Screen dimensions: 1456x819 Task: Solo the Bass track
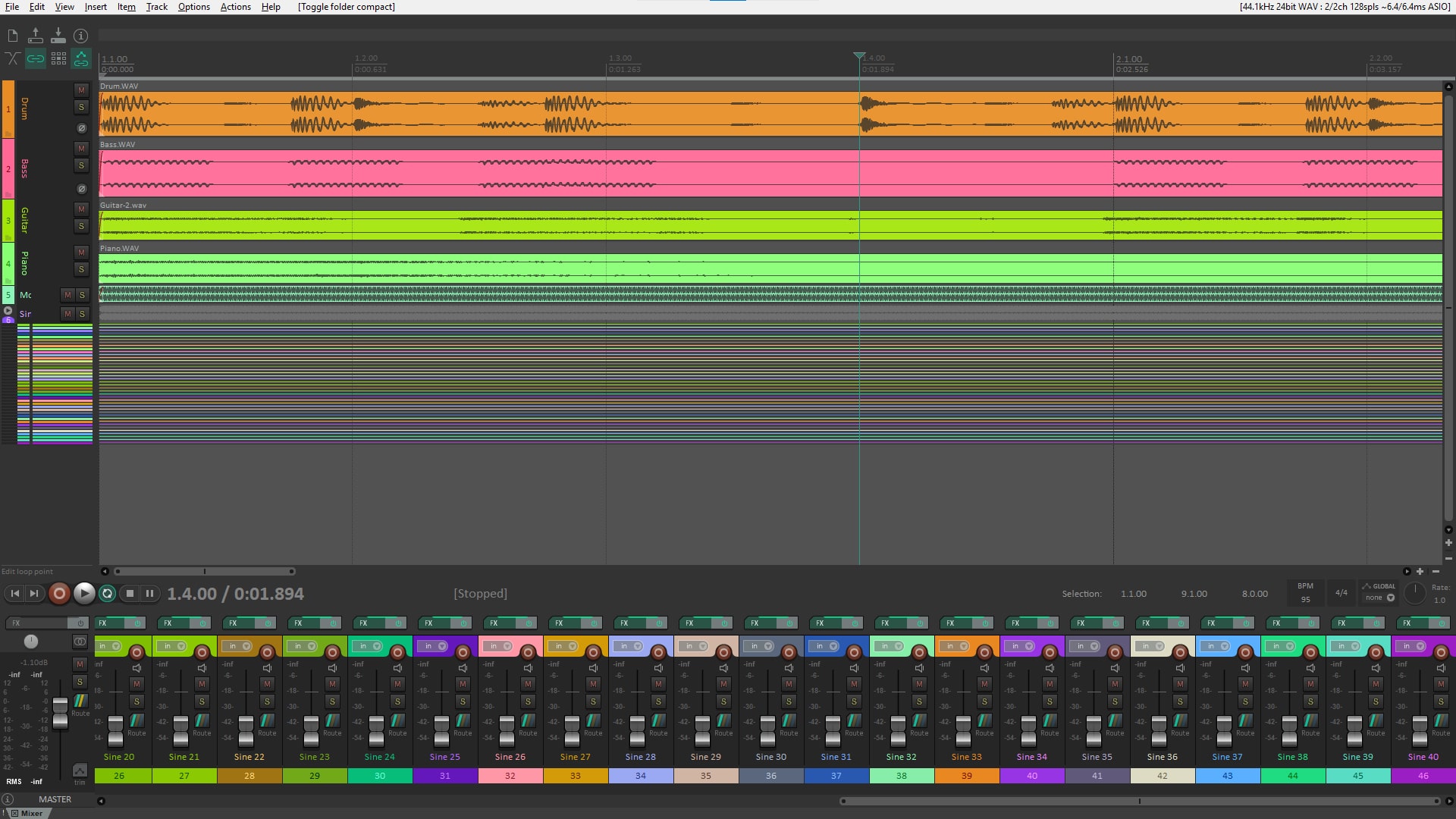point(80,165)
